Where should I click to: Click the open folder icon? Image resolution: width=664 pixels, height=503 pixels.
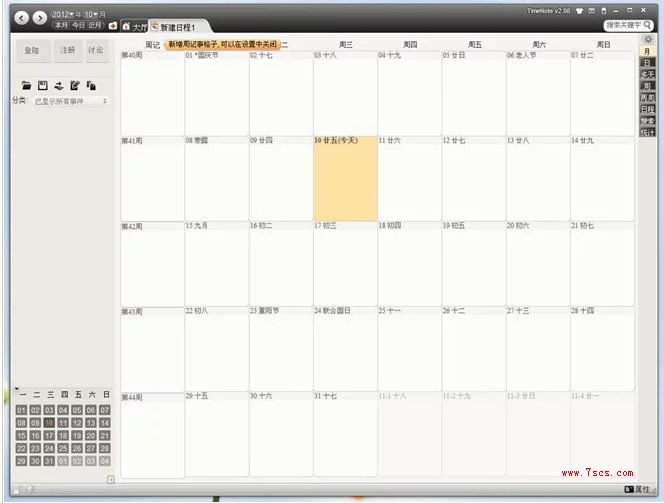26,86
